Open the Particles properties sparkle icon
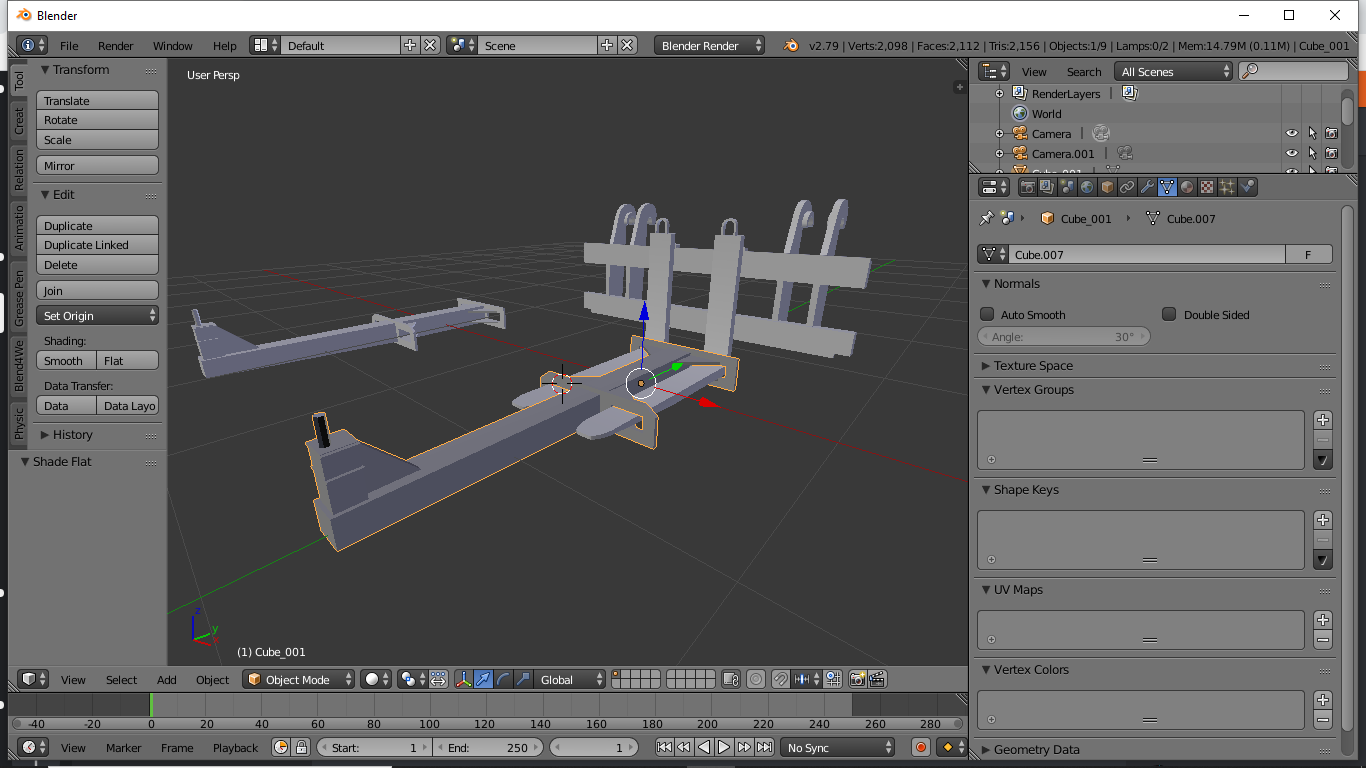The width and height of the screenshot is (1366, 768). pyautogui.click(x=1227, y=187)
